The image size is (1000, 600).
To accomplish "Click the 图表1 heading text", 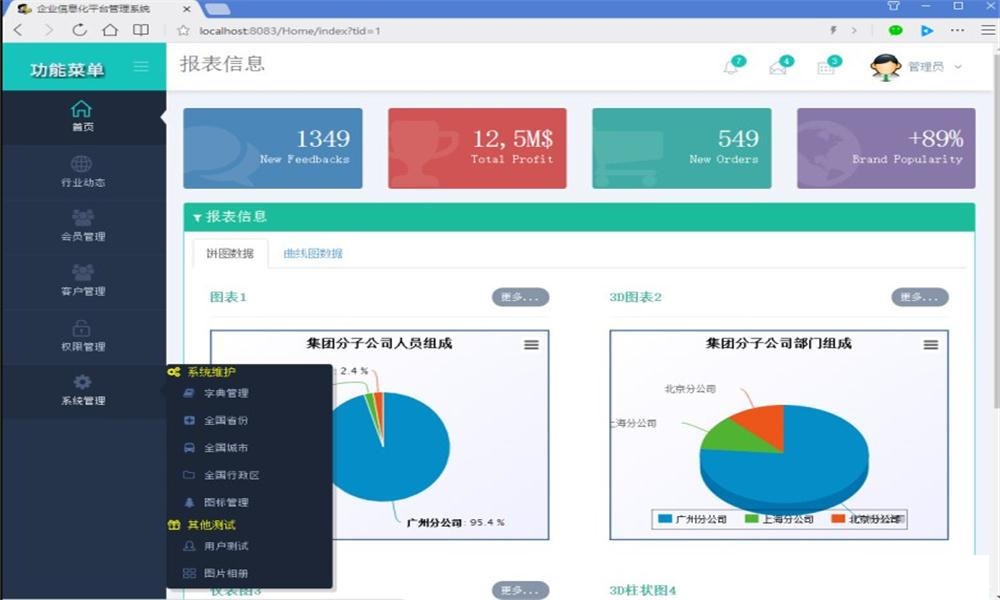I will coord(228,297).
